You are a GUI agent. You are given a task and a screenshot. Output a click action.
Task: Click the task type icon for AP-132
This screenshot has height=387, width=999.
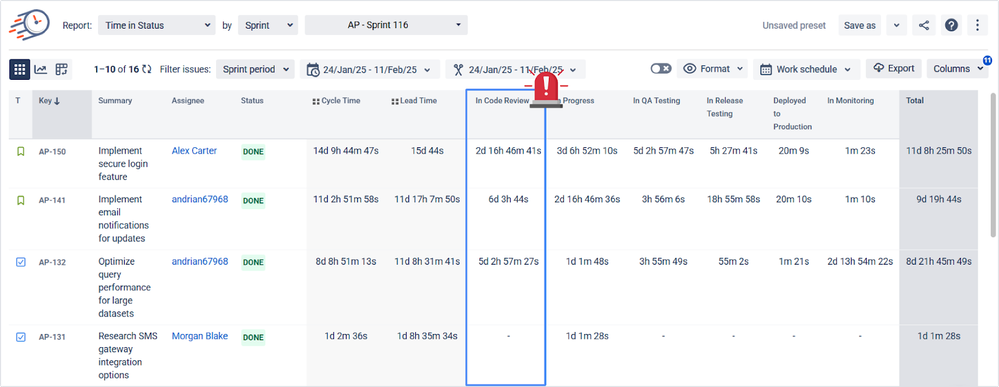(x=20, y=262)
